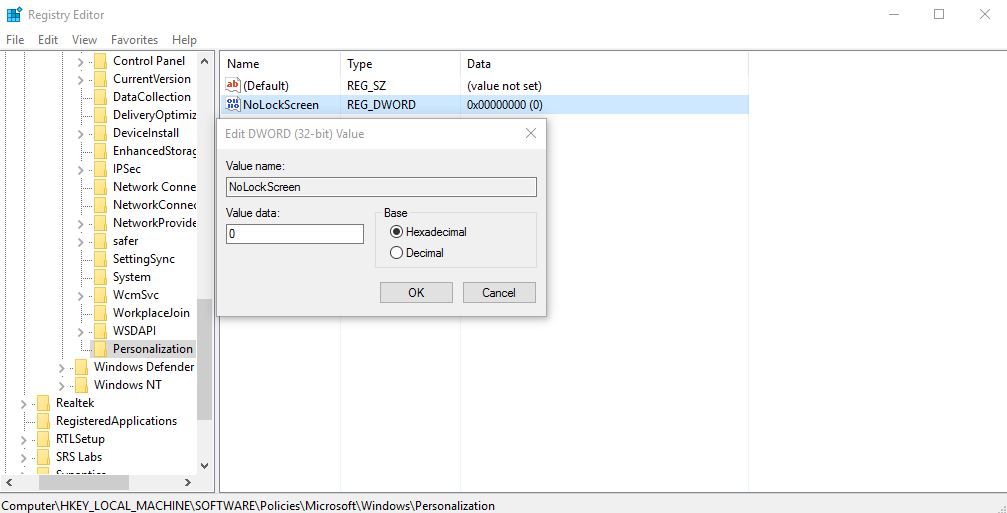
Task: Click the Windows Defender folder icon
Action: [81, 367]
